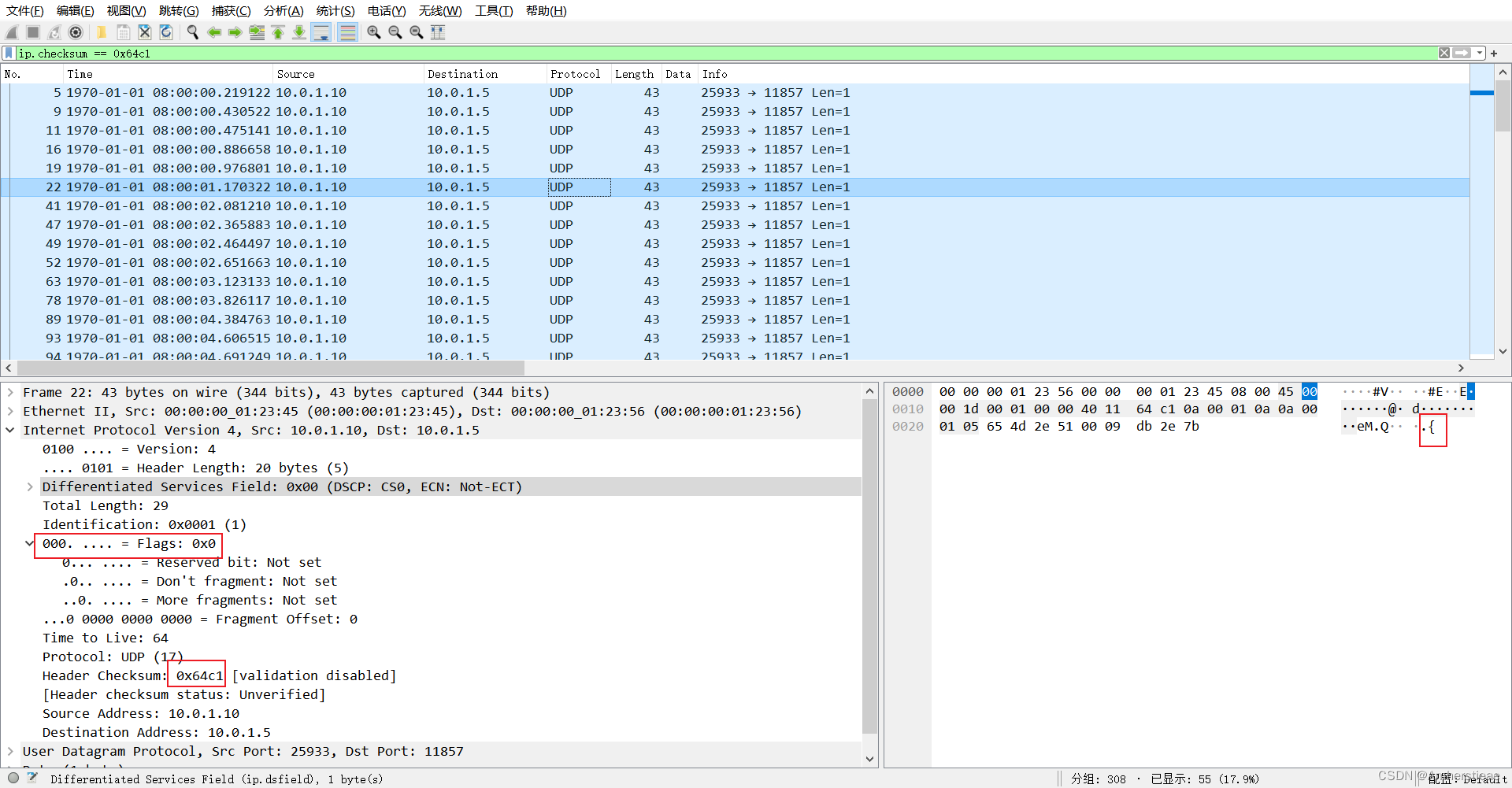Toggle auto-scroll during live capture
The height and width of the screenshot is (788, 1512).
tap(321, 32)
